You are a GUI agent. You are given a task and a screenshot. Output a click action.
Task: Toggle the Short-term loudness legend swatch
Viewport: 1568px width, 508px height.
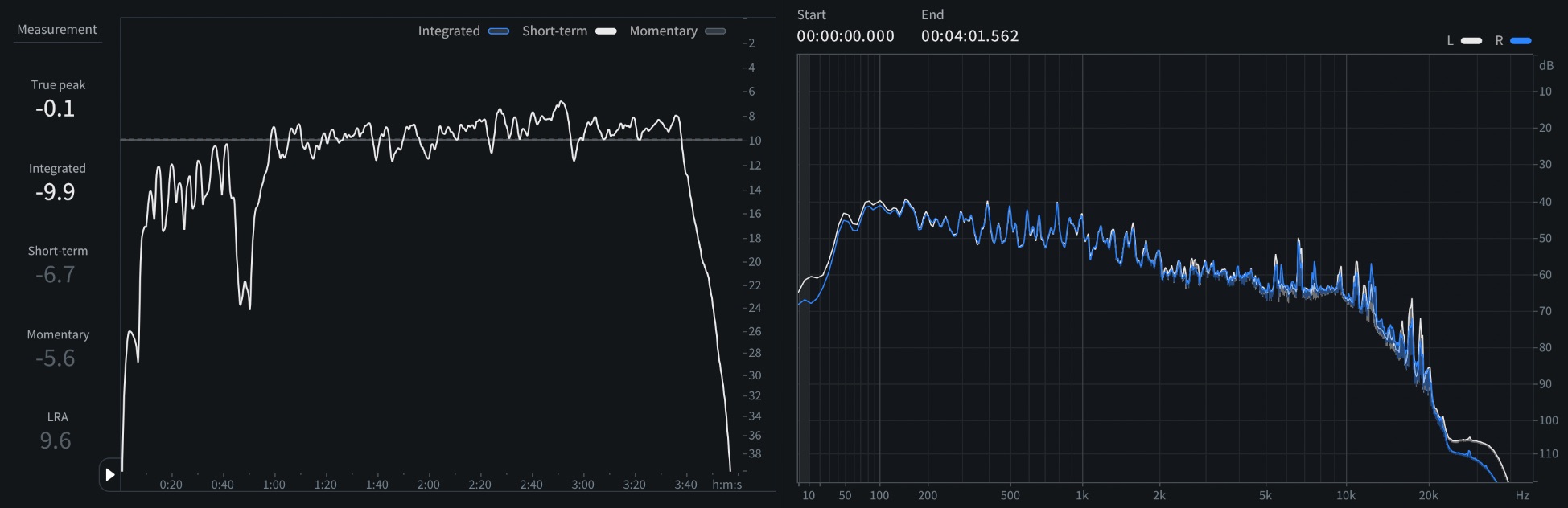[x=606, y=31]
